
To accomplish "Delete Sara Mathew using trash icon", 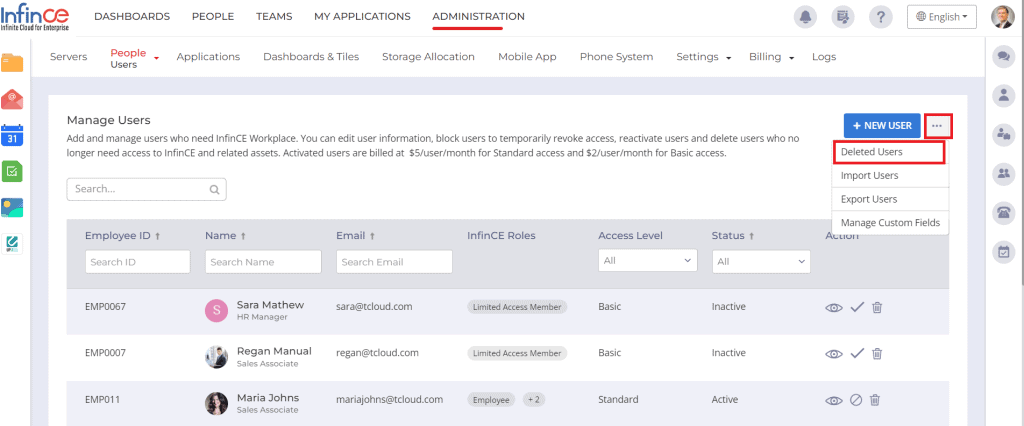I will (876, 306).
